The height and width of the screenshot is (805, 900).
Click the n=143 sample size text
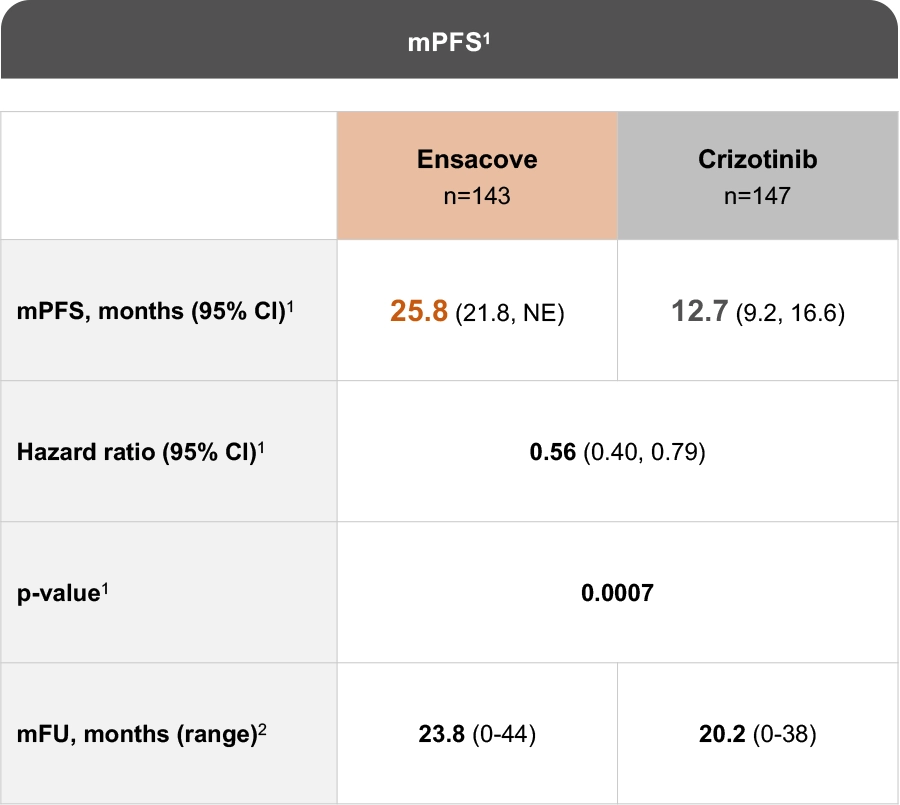tap(477, 196)
